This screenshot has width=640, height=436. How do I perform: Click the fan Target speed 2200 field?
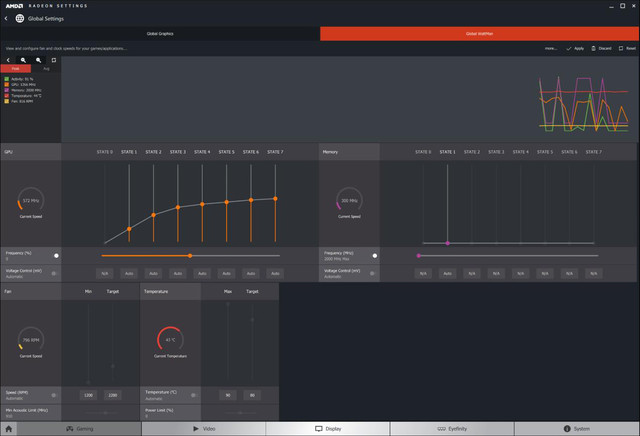tap(113, 395)
